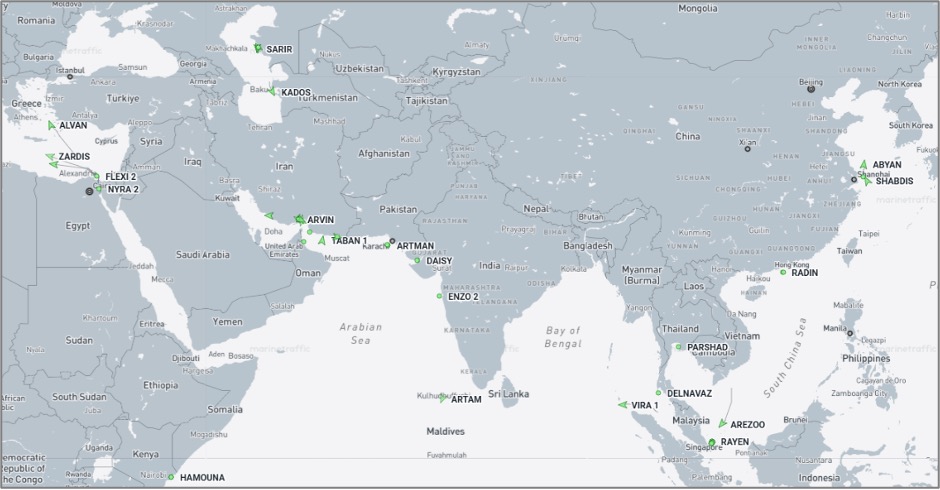Click the Afghanistan country label

(384, 154)
